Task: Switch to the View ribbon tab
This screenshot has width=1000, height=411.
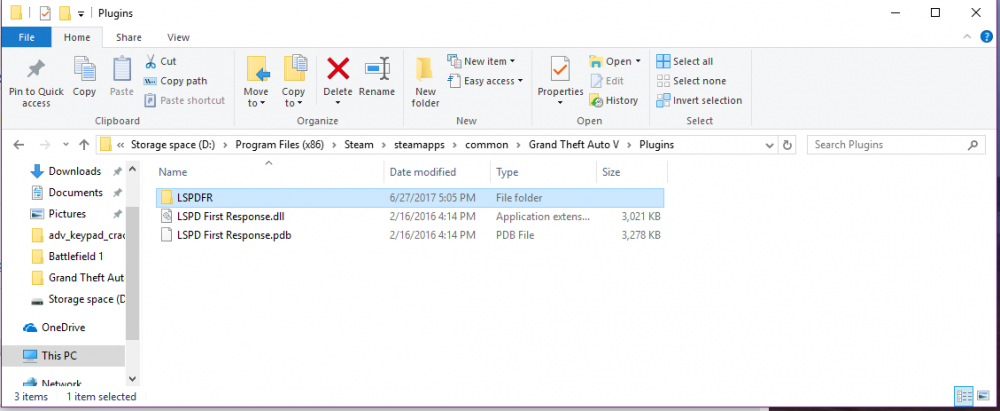Action: click(178, 38)
